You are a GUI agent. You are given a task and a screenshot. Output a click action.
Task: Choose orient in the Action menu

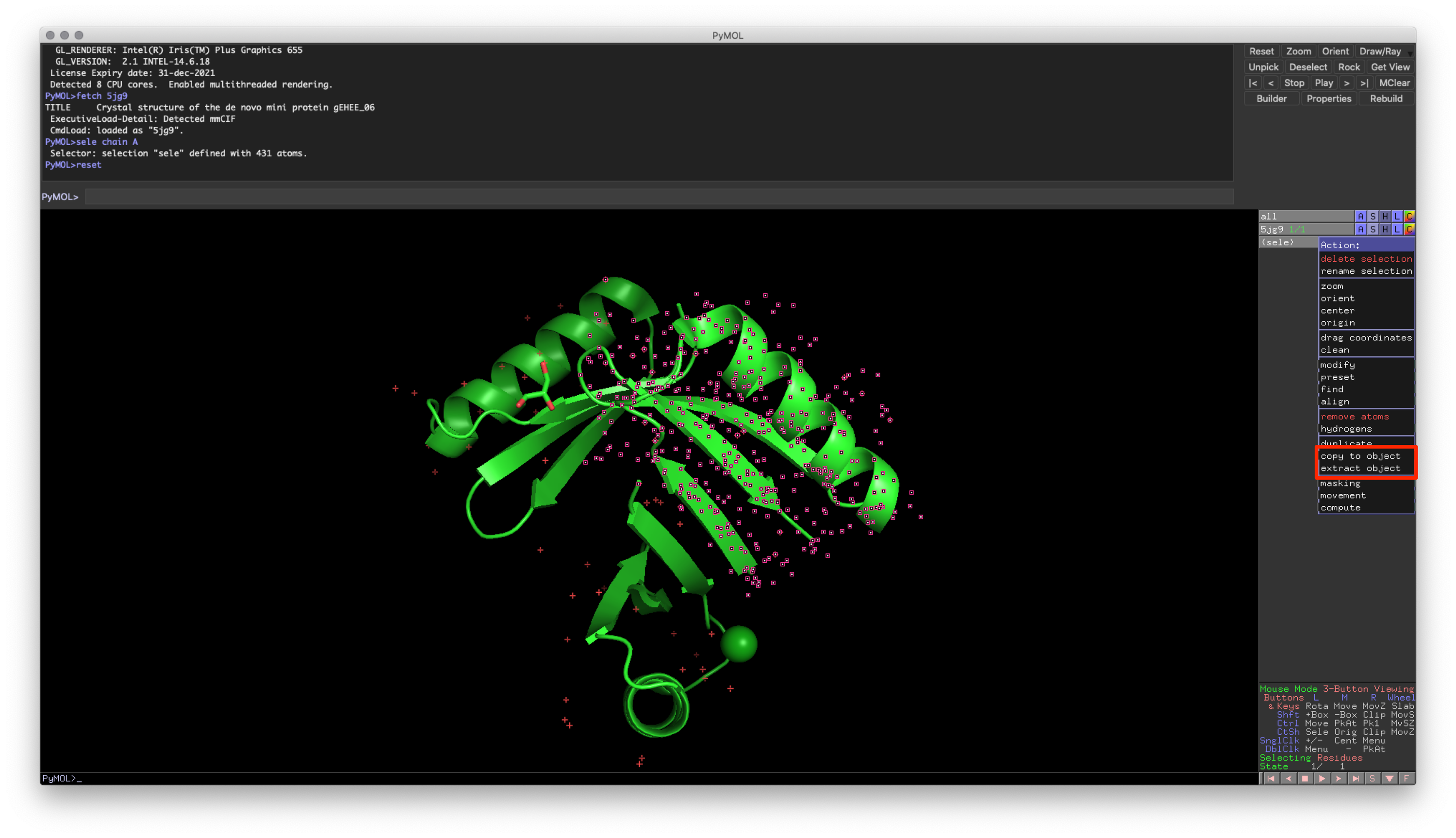click(1366, 298)
